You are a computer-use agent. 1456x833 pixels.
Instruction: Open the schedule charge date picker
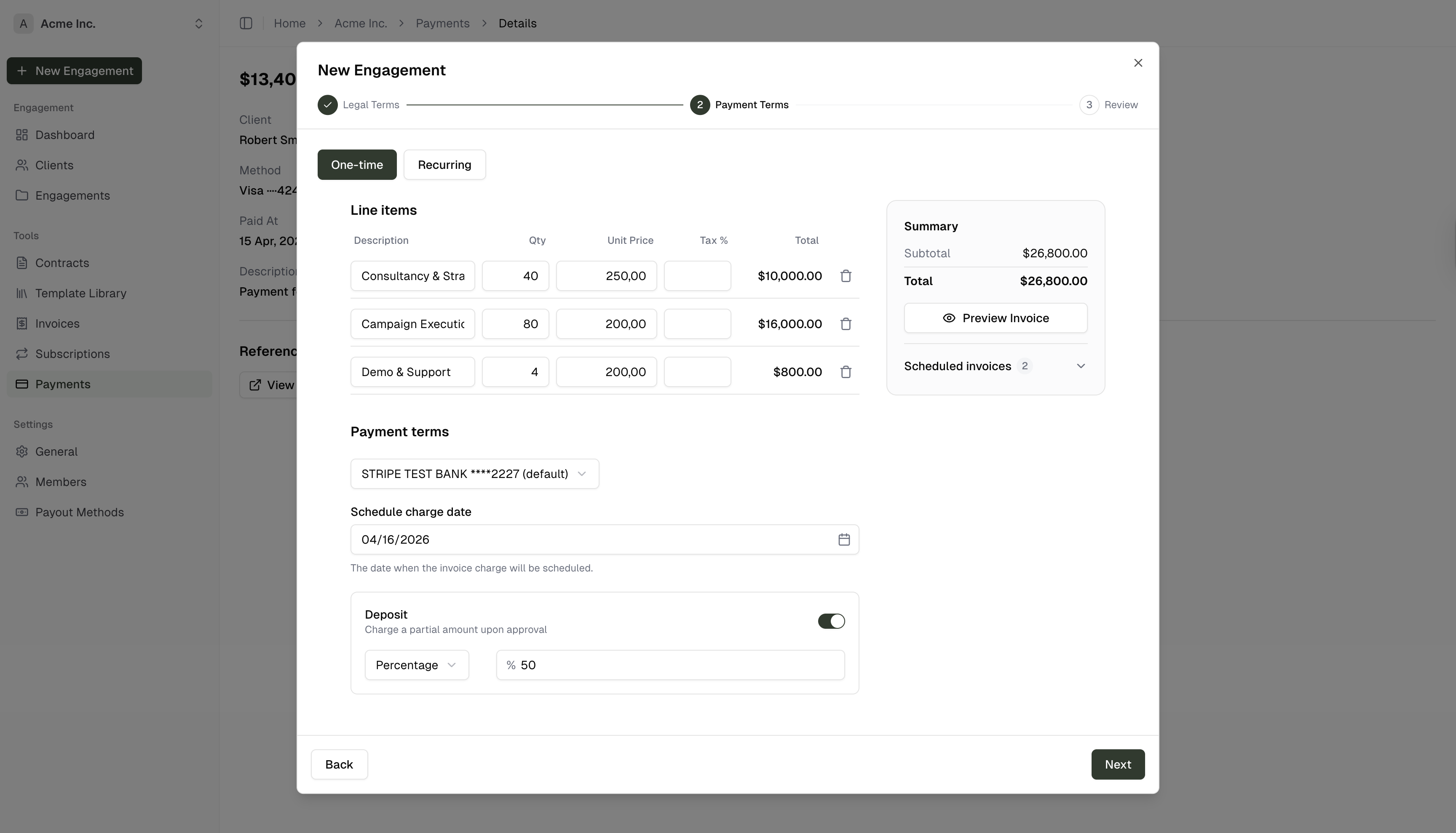click(x=843, y=538)
